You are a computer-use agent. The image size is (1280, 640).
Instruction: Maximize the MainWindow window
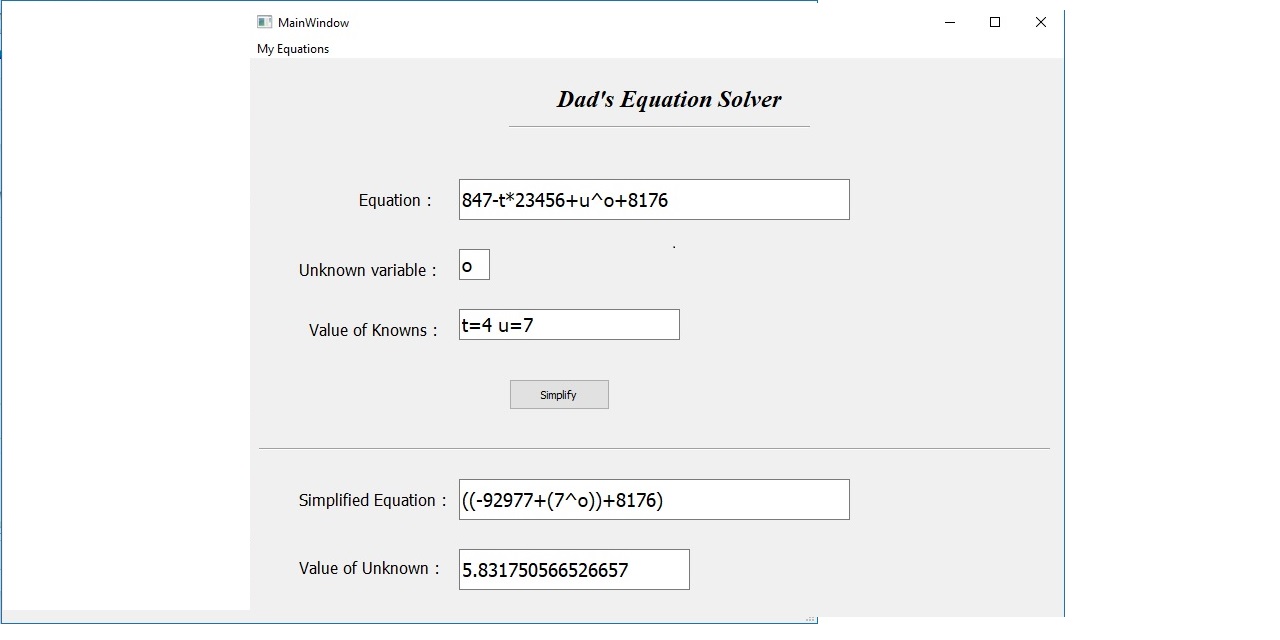coord(995,22)
